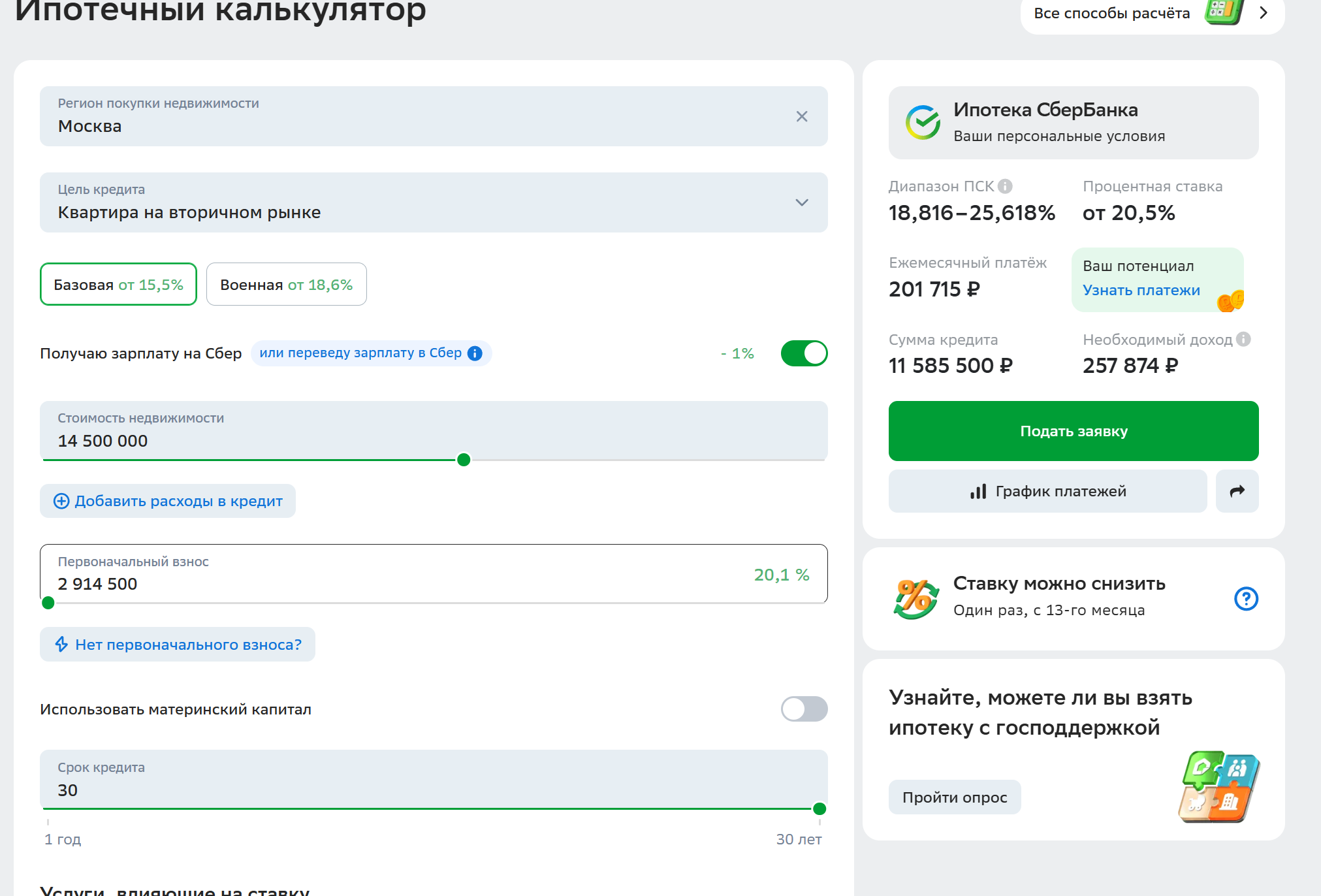The height and width of the screenshot is (896, 1321).
Task: Click the share arrow icon
Action: coord(1237,491)
